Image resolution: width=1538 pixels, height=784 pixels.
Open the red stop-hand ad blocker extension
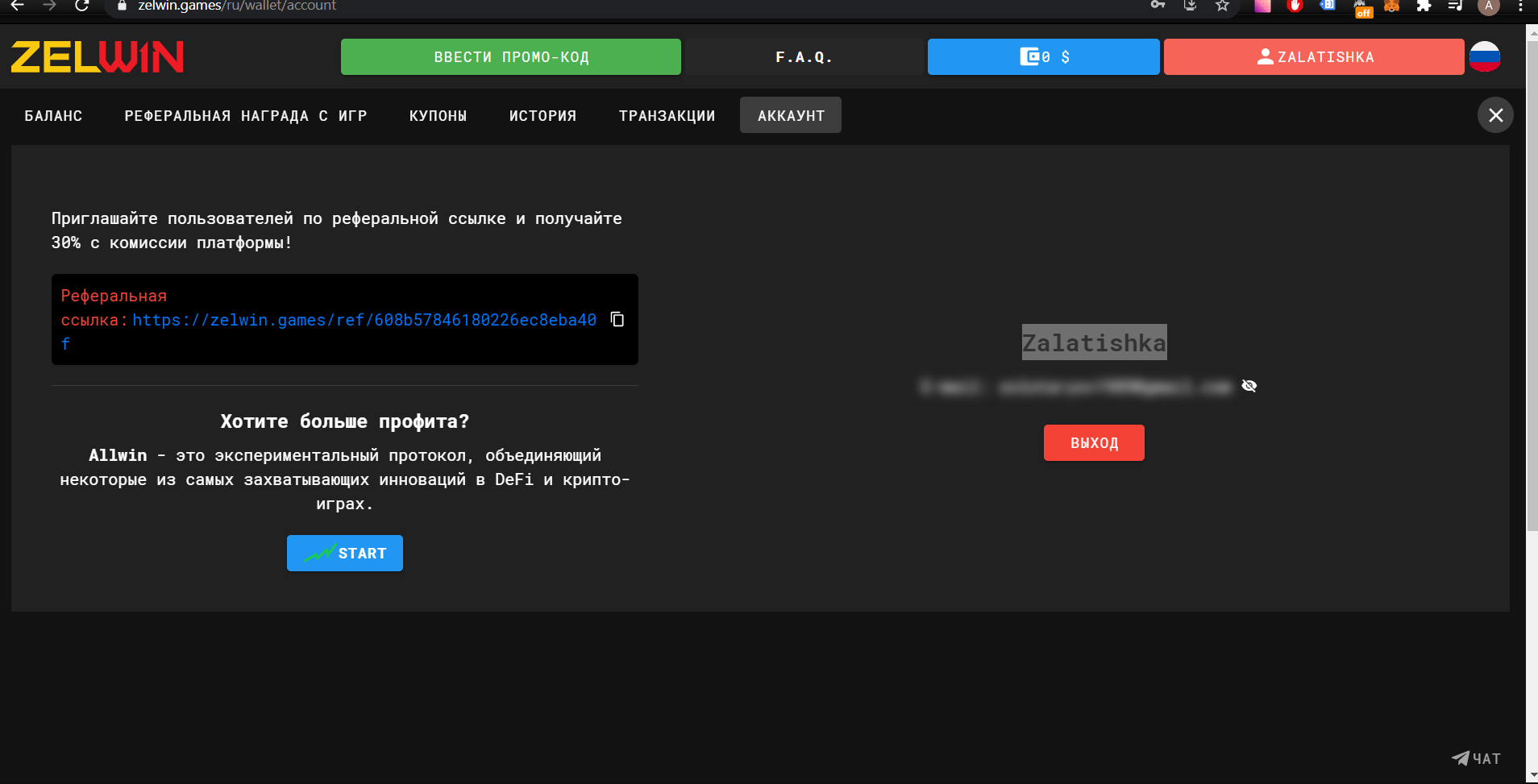tap(1295, 6)
